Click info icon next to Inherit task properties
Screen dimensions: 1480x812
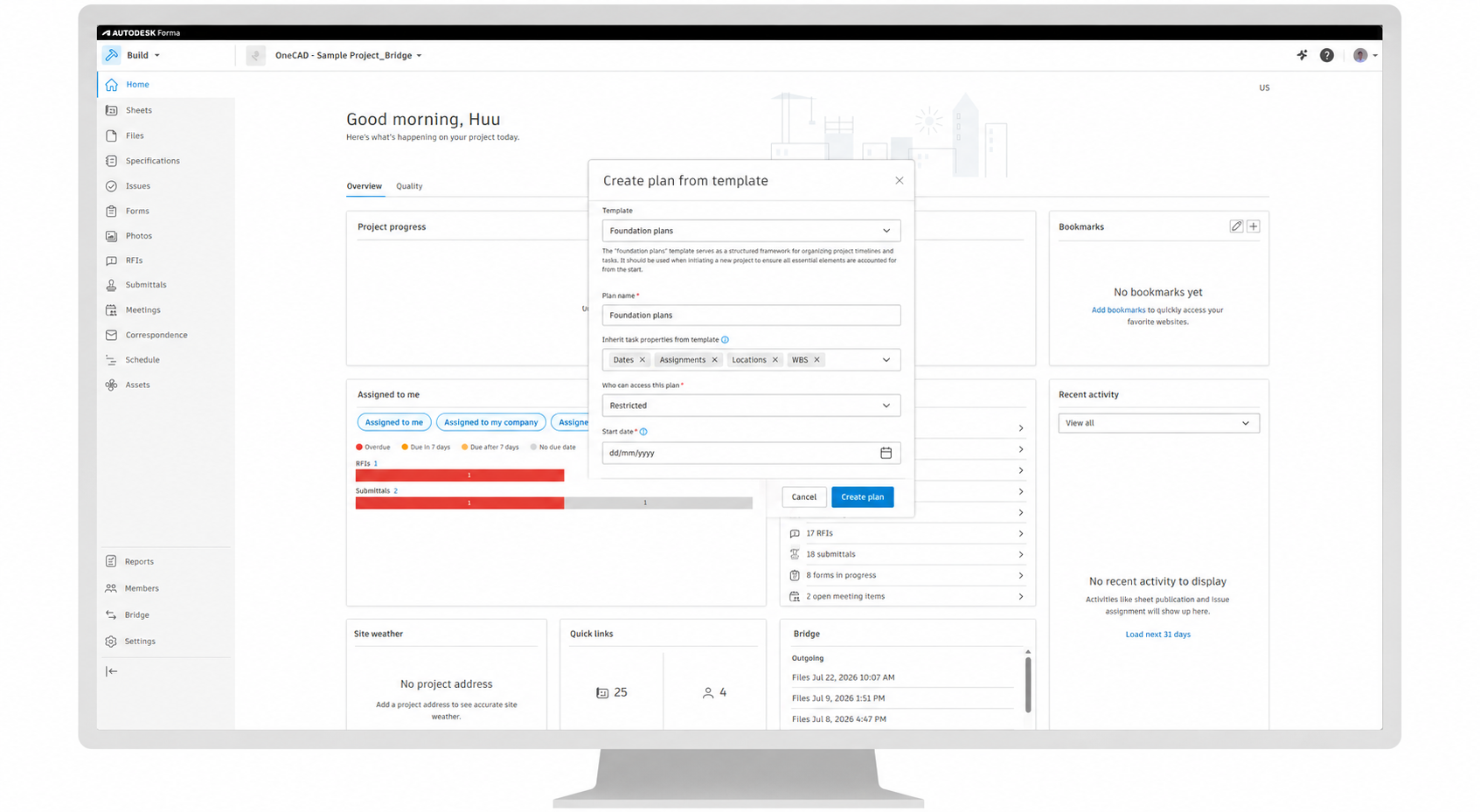(x=725, y=340)
